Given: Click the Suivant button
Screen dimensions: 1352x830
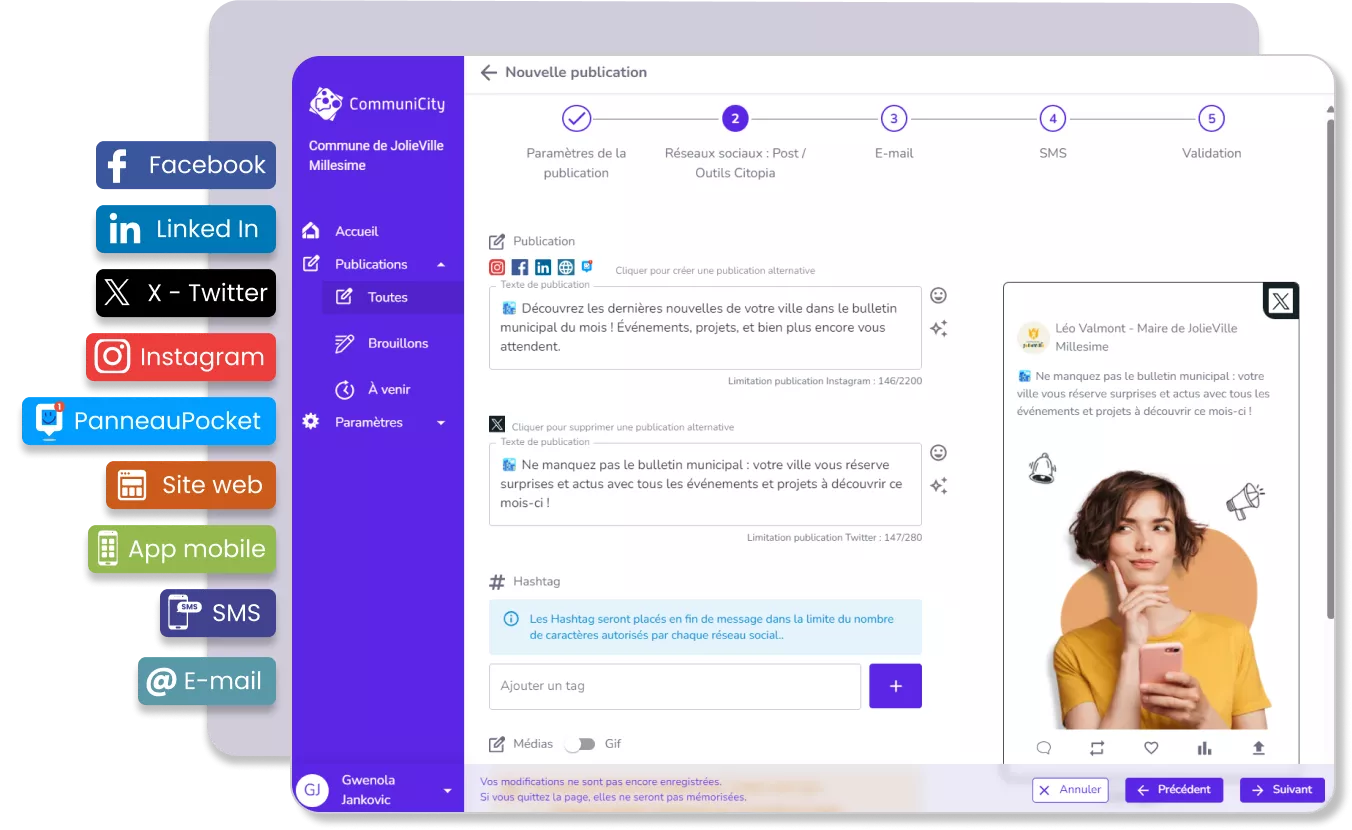Looking at the screenshot, I should tap(1282, 790).
